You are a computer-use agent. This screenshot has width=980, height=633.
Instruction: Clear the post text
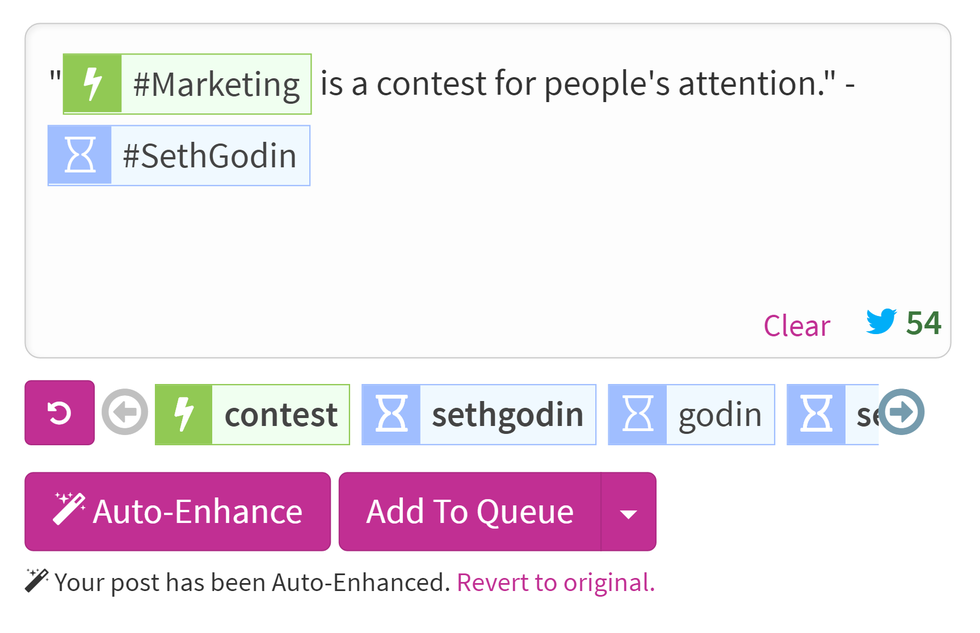pyautogui.click(x=796, y=325)
